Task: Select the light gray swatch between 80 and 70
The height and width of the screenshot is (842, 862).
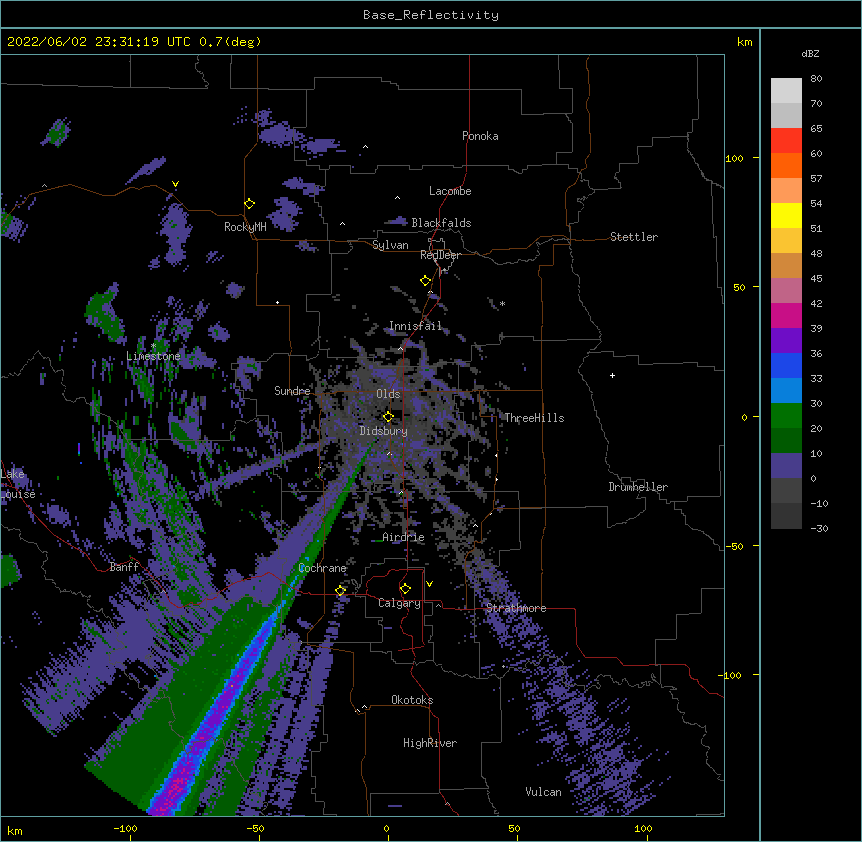Action: pos(786,91)
